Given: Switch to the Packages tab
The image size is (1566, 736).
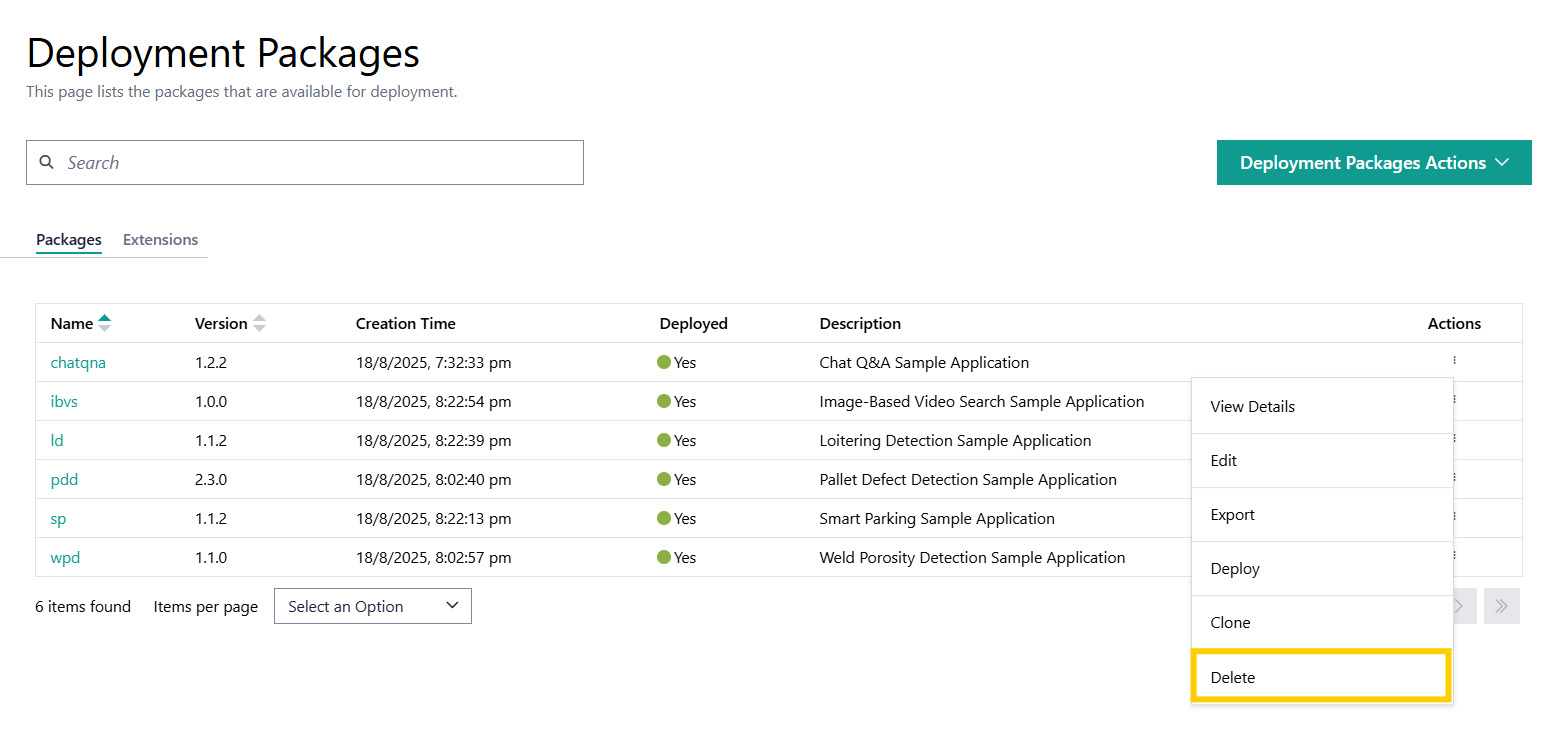Looking at the screenshot, I should pos(69,240).
